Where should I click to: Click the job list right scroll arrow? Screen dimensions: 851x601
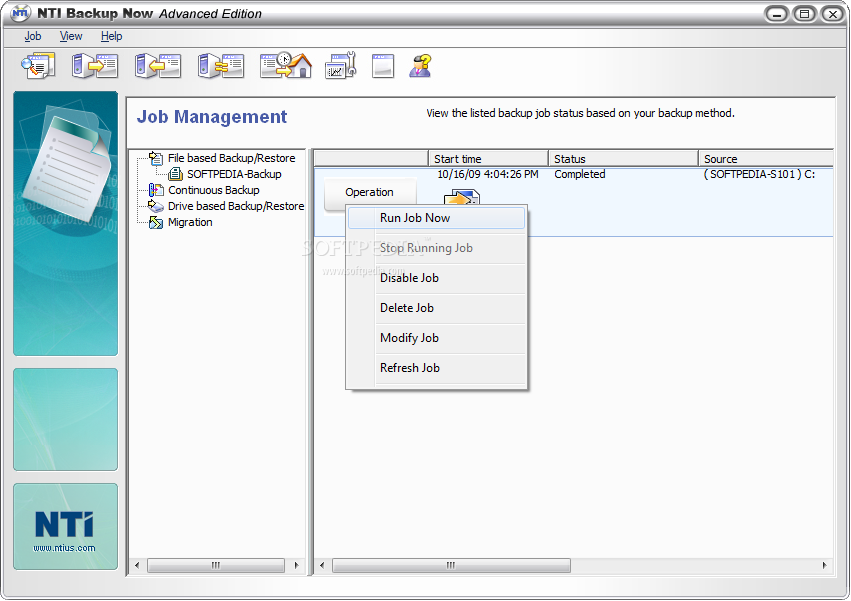824,565
